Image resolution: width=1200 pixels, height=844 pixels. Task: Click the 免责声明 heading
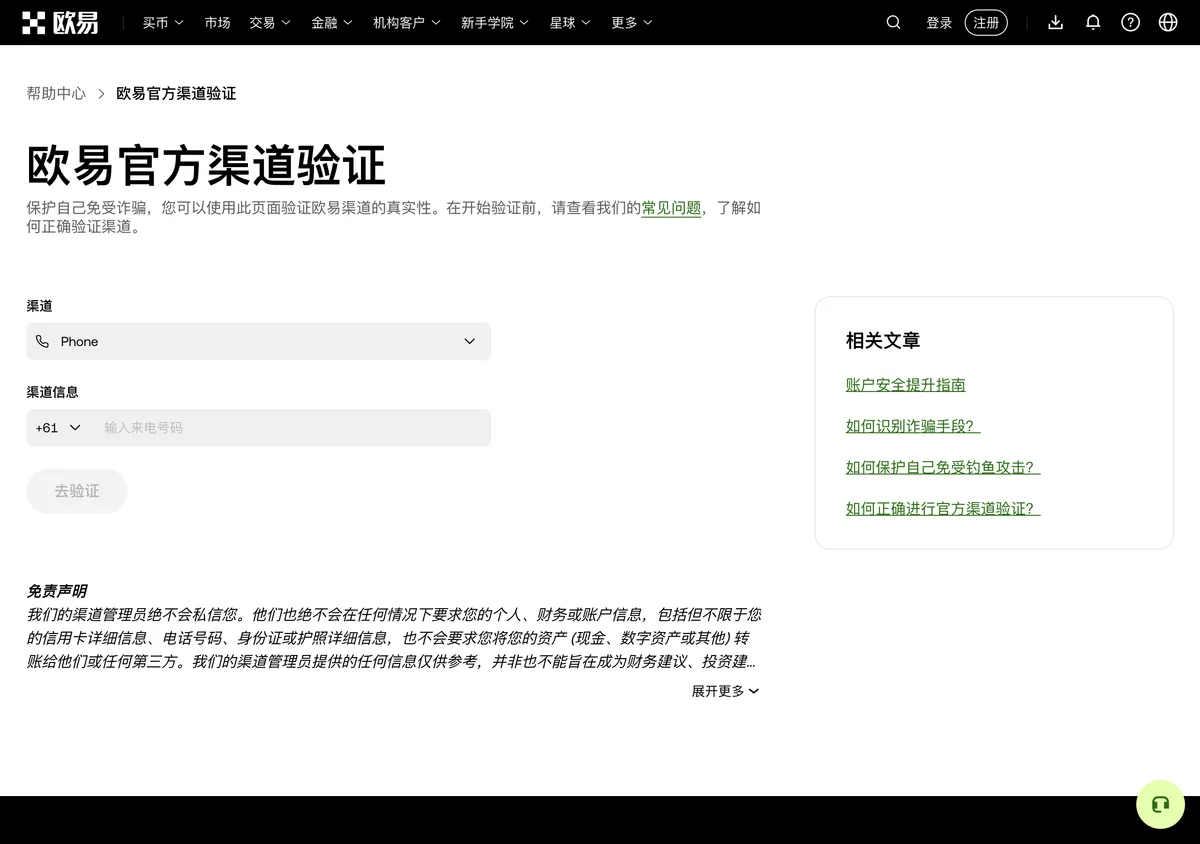(x=57, y=591)
